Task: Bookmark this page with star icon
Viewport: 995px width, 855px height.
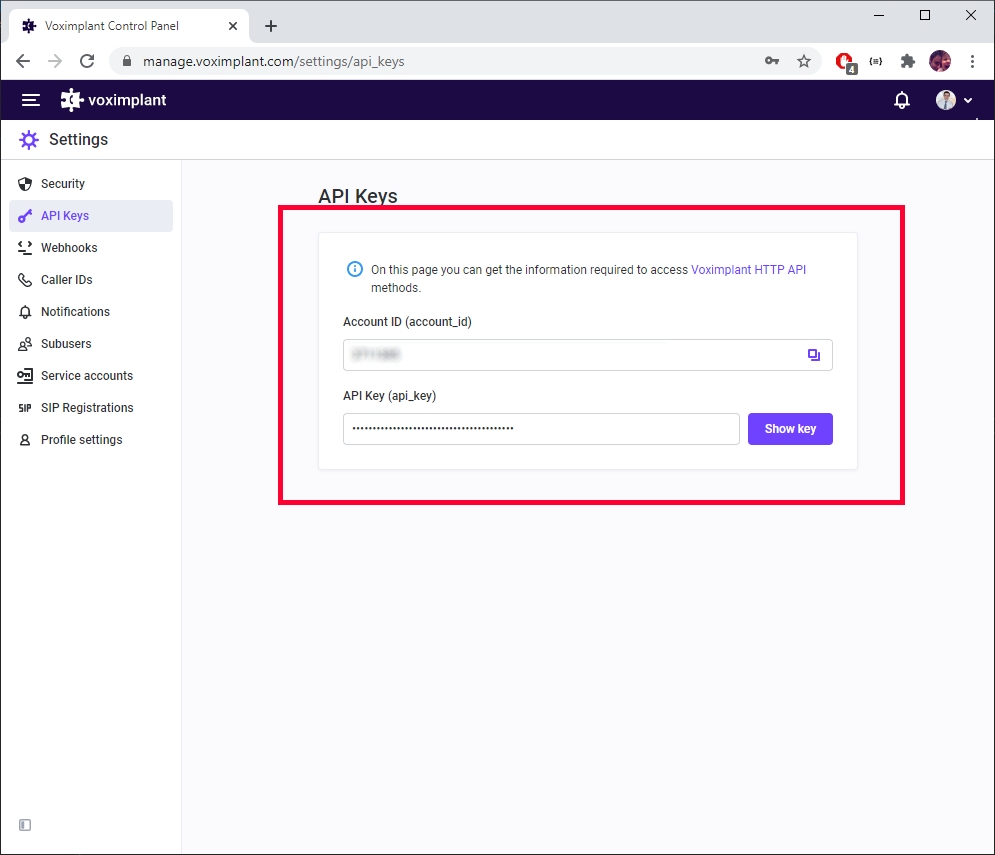Action: [x=804, y=61]
